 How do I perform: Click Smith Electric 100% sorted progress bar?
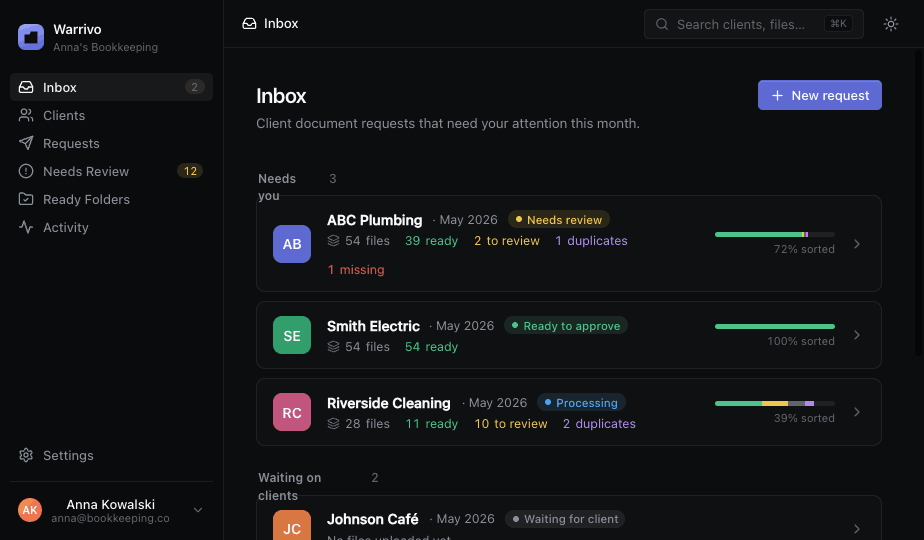(x=775, y=327)
